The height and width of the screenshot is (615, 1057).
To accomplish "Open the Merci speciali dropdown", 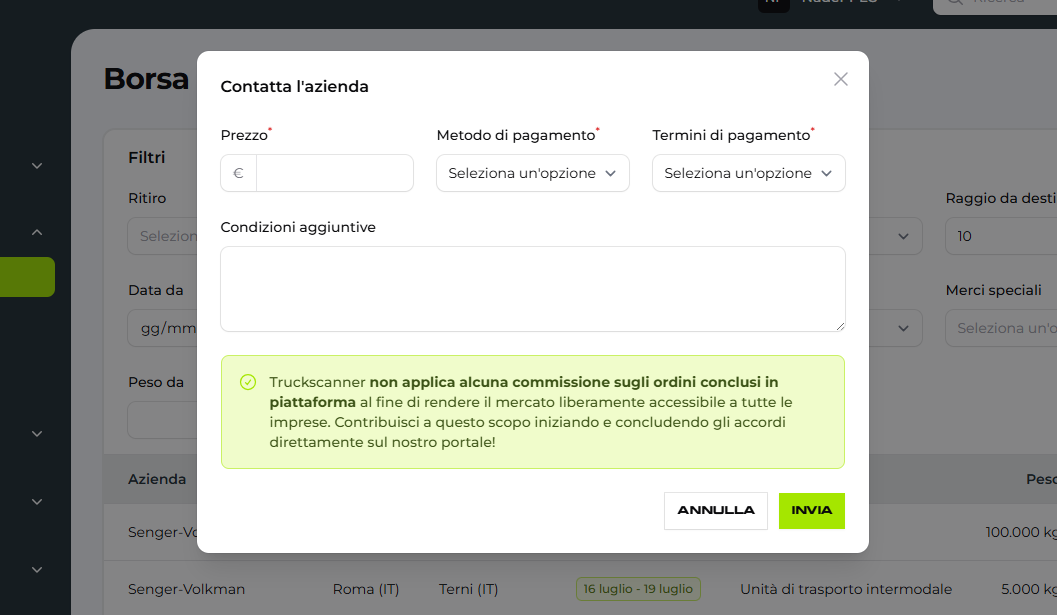I will click(x=1001, y=328).
